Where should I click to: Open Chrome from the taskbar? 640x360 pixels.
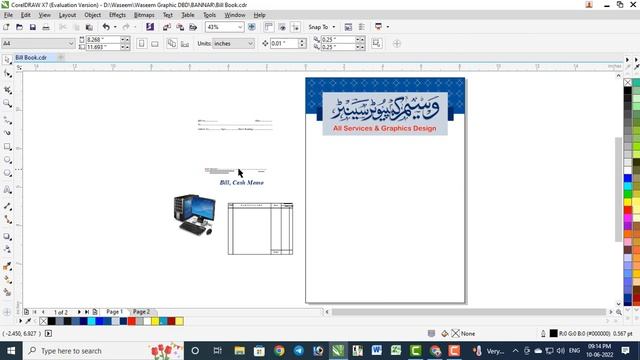pyautogui.click(x=279, y=351)
